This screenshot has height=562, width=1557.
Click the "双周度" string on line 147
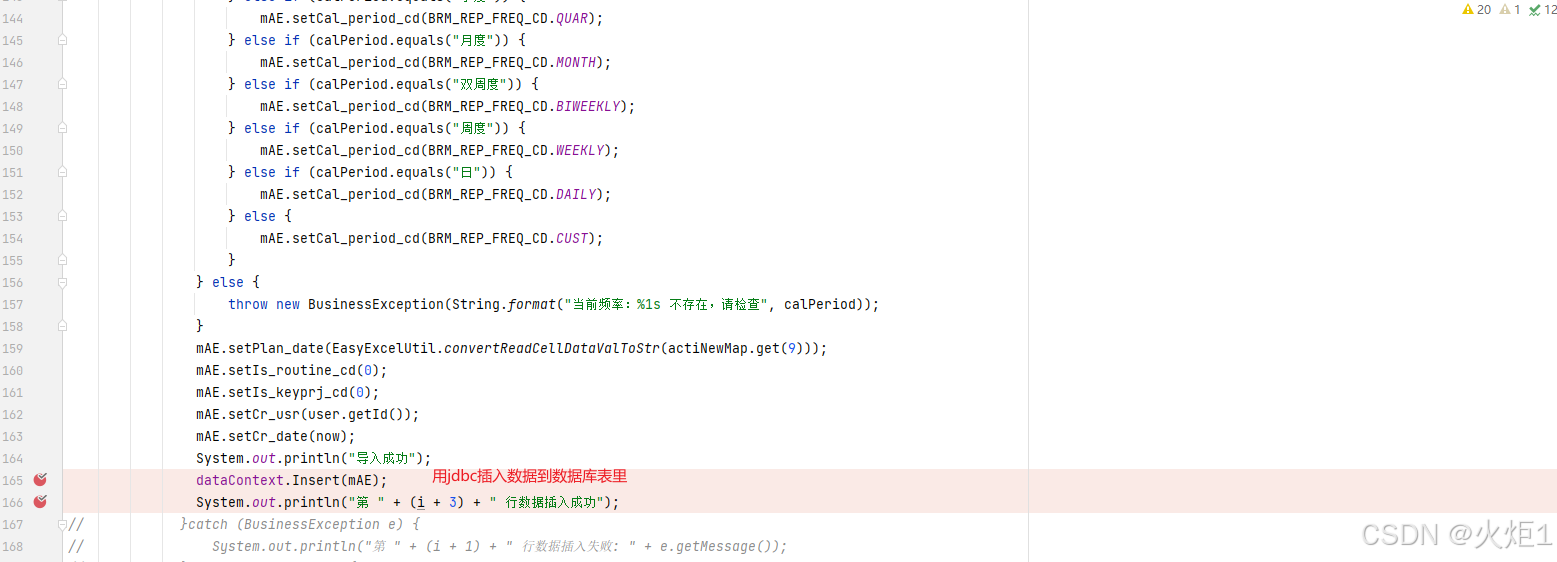pos(481,84)
